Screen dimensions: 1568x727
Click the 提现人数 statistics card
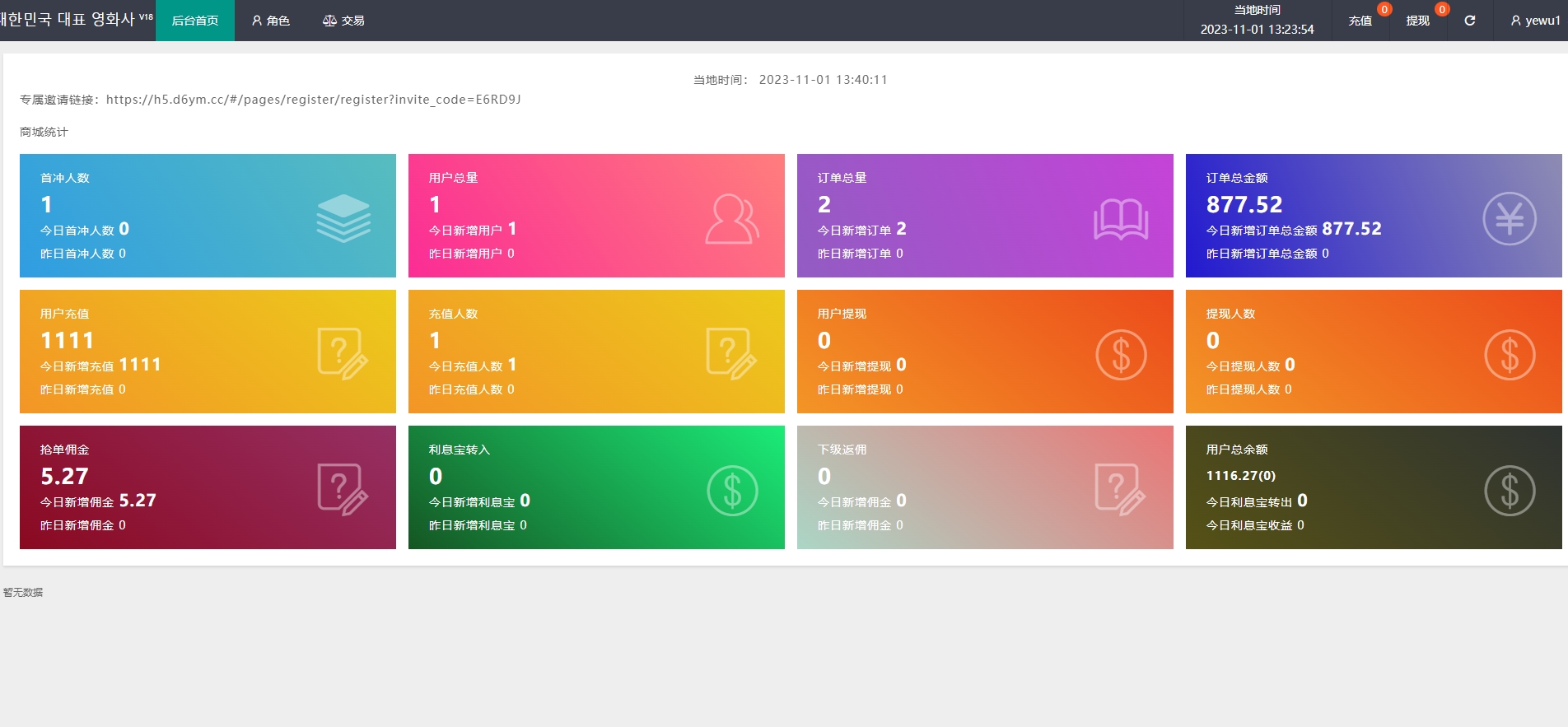(x=1373, y=352)
